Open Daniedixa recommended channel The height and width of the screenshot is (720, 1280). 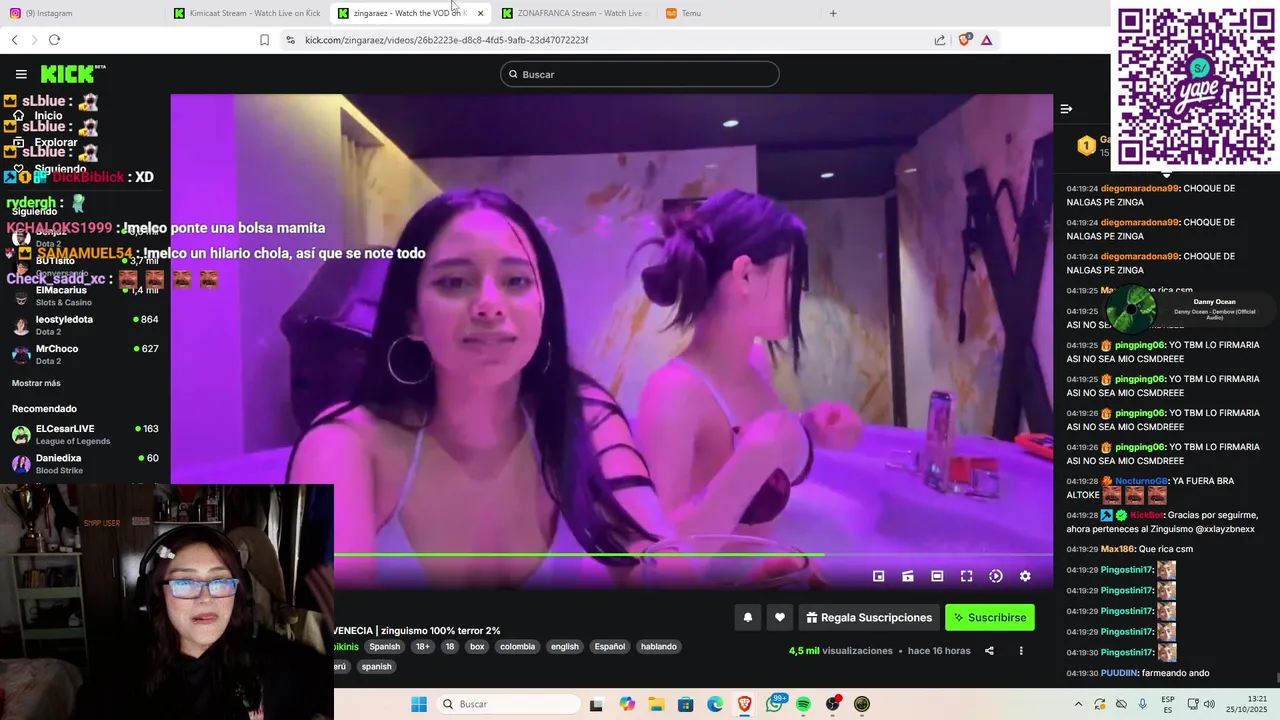(85, 464)
